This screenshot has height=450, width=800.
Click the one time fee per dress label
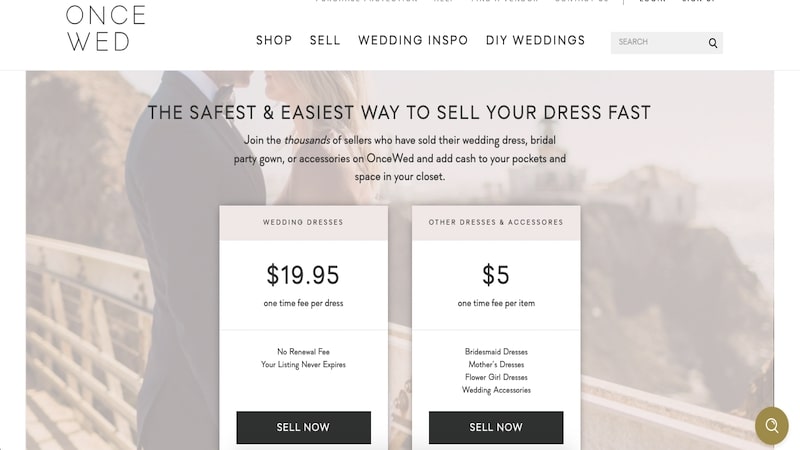coord(304,303)
